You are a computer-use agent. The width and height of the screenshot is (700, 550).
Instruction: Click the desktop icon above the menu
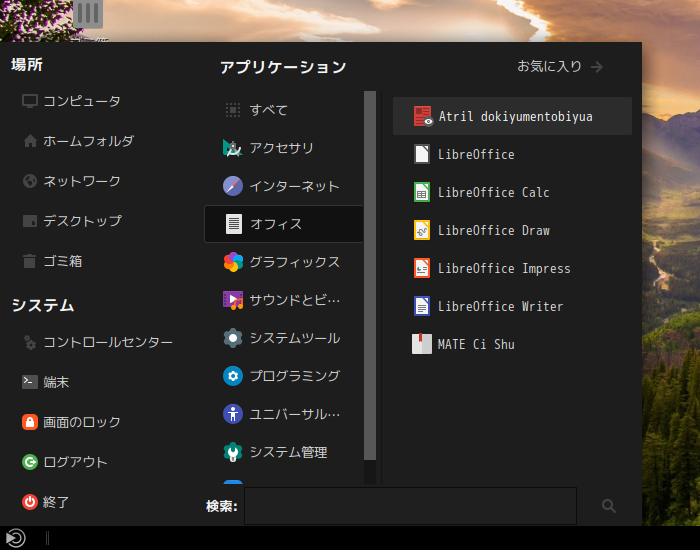(x=88, y=13)
